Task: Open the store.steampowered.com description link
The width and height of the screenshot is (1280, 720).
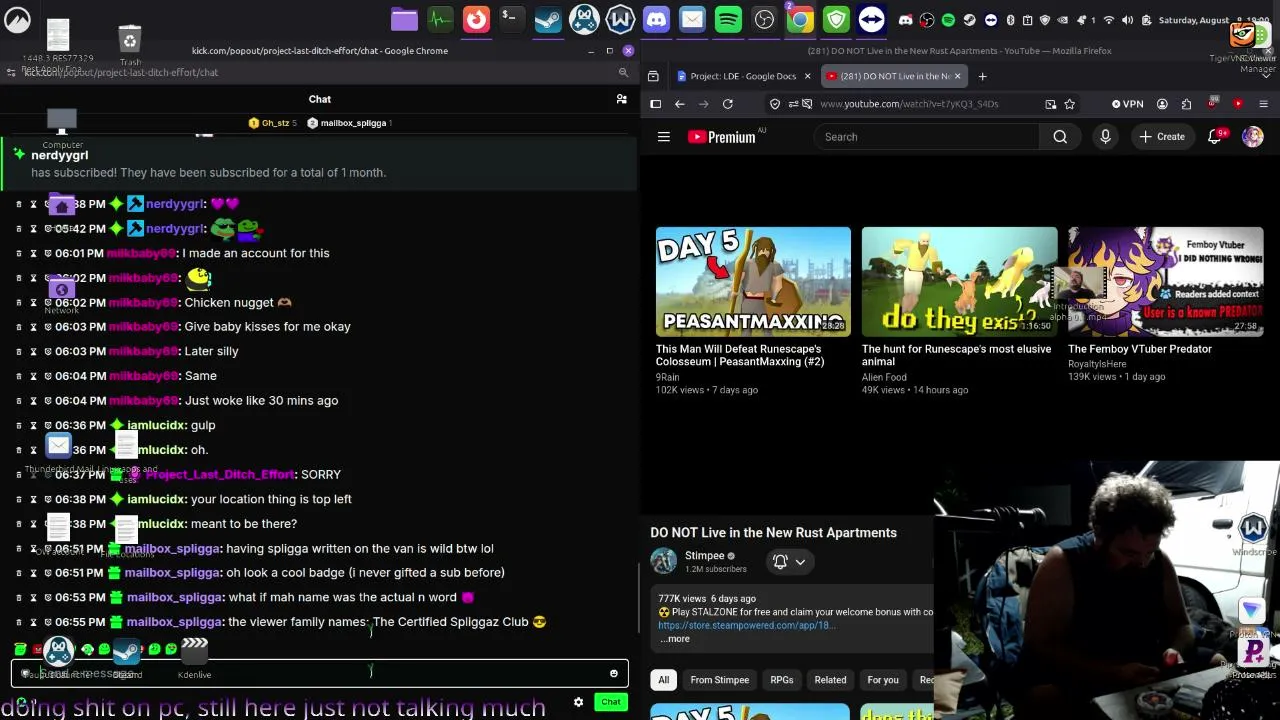Action: tap(746, 625)
